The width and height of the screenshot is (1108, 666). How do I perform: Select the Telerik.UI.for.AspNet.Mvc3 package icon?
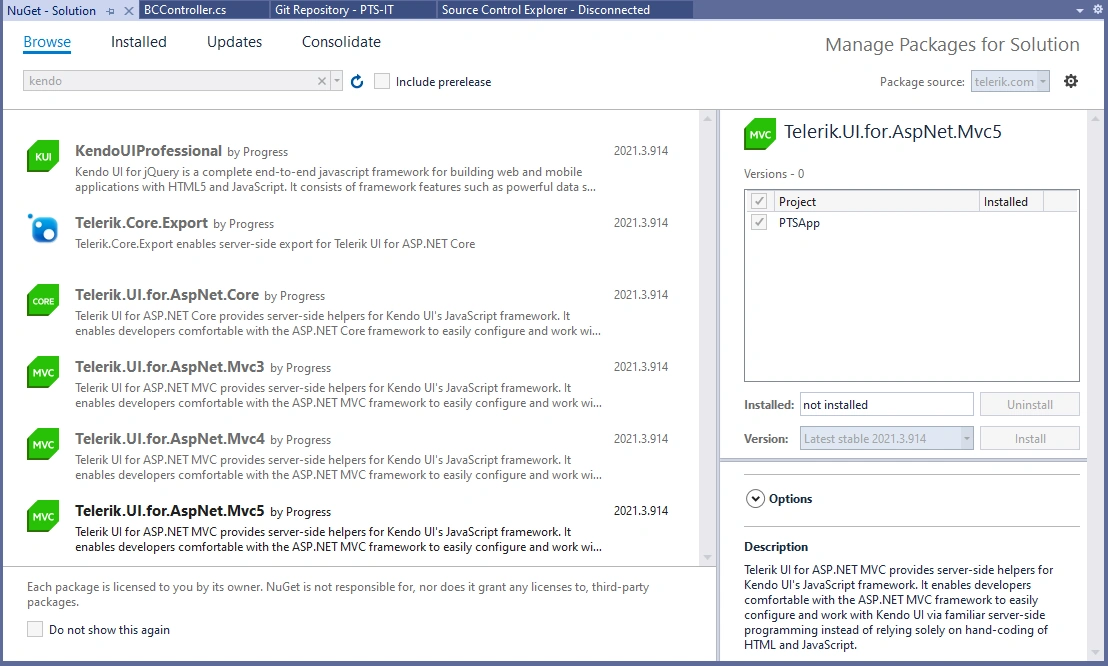43,373
